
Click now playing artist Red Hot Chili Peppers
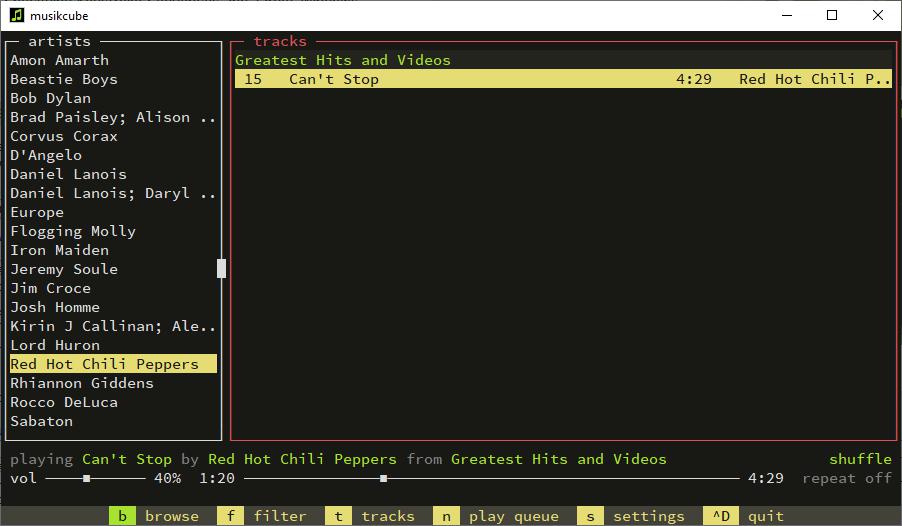point(302,459)
